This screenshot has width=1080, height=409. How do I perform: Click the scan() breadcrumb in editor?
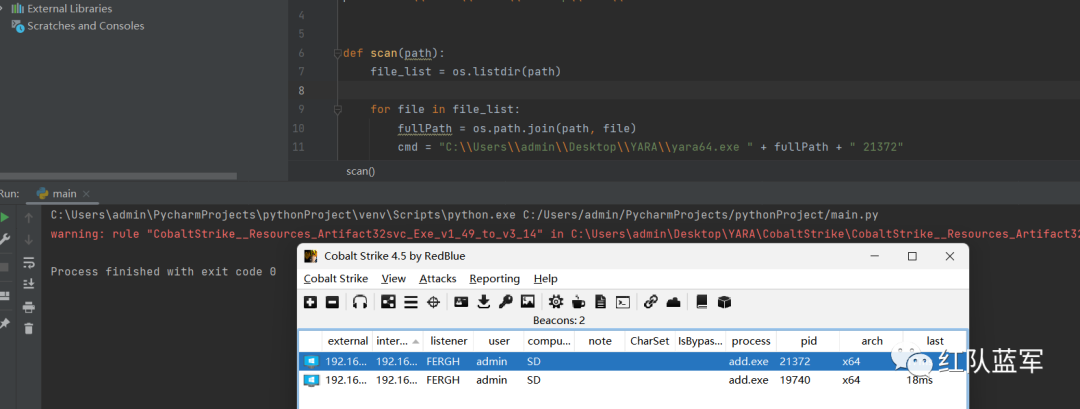[360, 171]
